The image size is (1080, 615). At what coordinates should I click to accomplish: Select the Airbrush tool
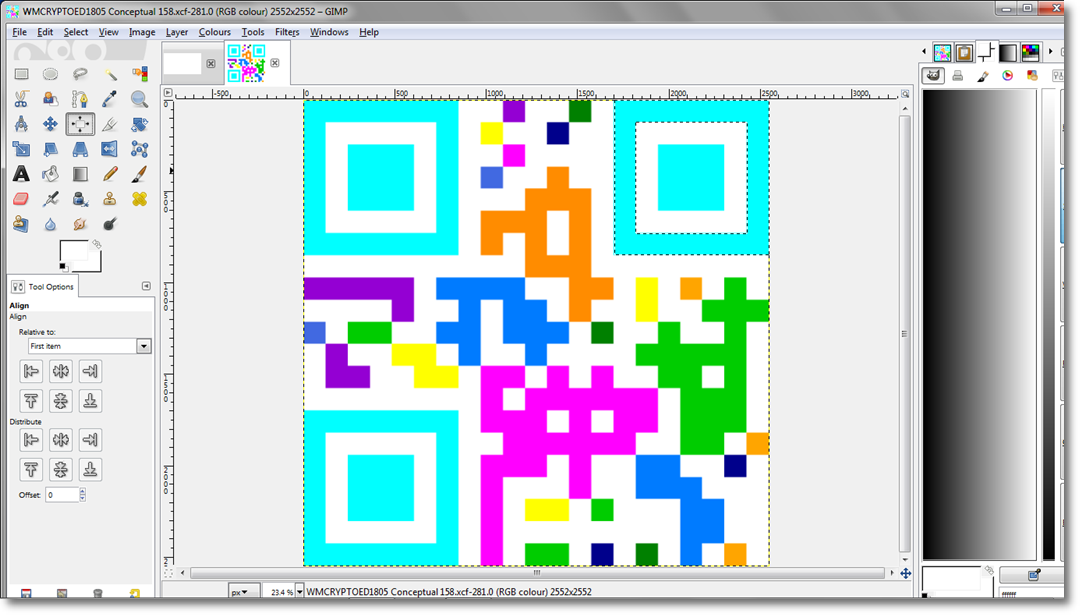pyautogui.click(x=50, y=199)
